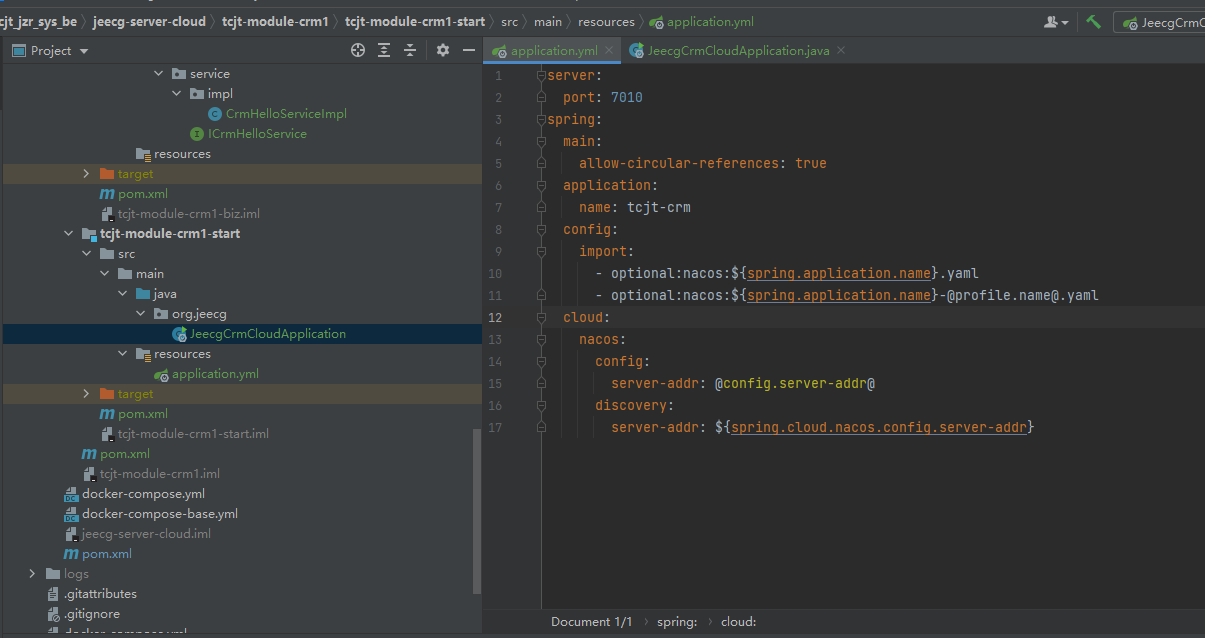Click 'tcjt-crm' name value in editor
1205x638 pixels.
(659, 207)
